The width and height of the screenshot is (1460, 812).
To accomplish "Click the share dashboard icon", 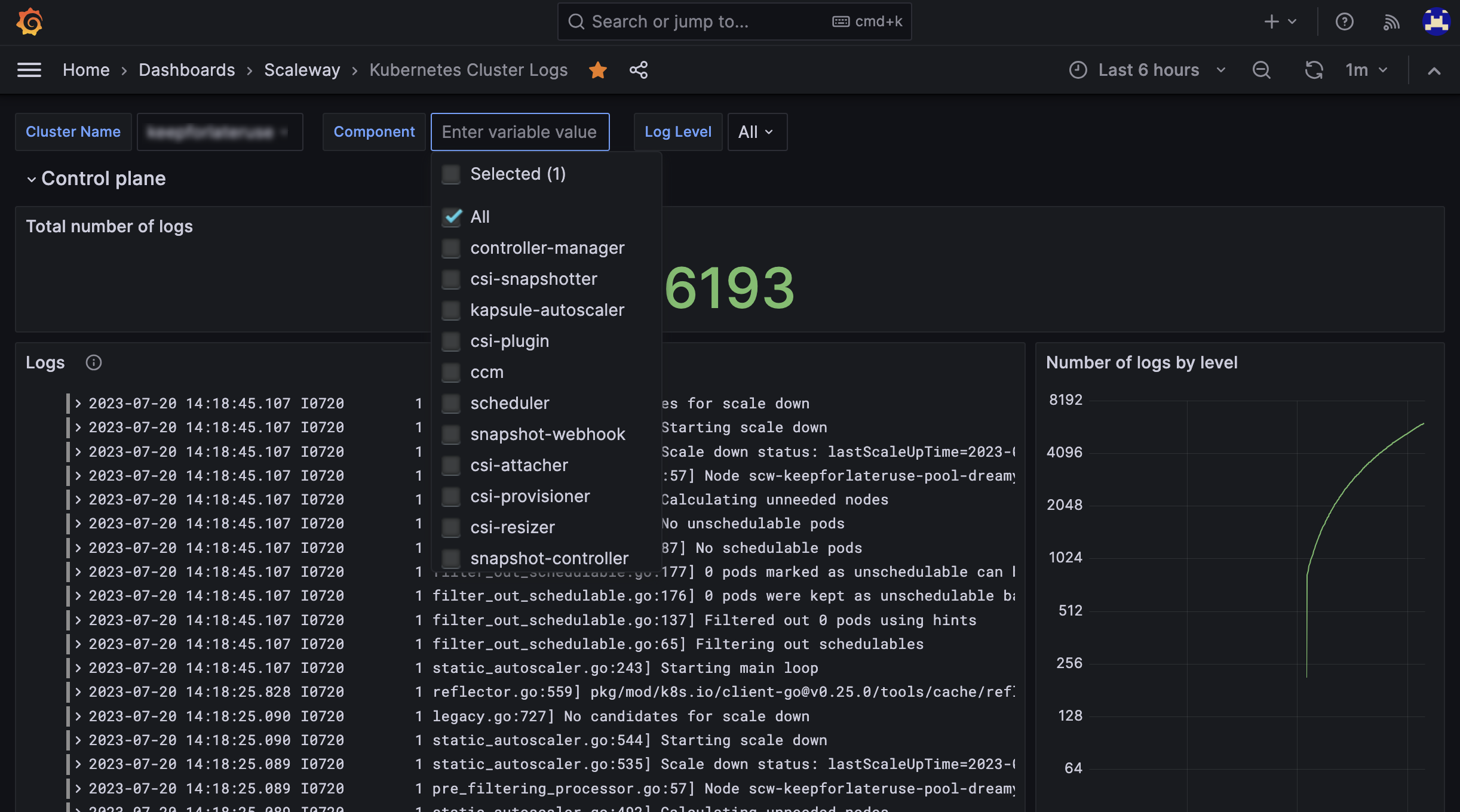I will click(x=639, y=70).
